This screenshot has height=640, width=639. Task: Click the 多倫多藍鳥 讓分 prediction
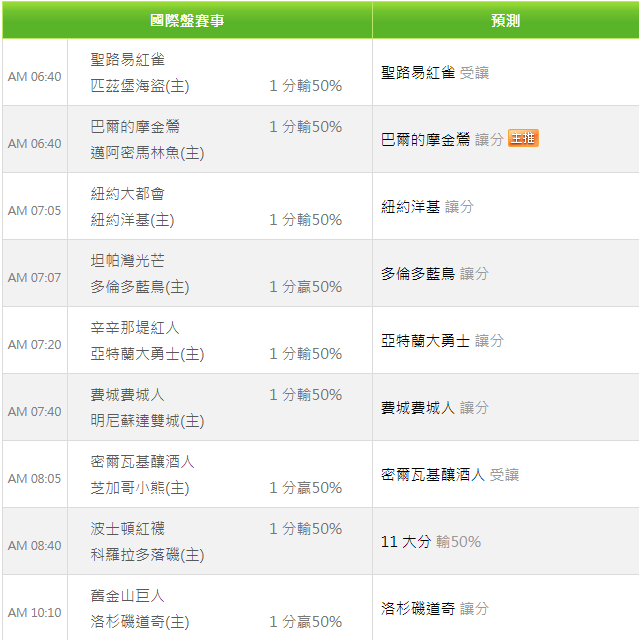click(x=435, y=273)
